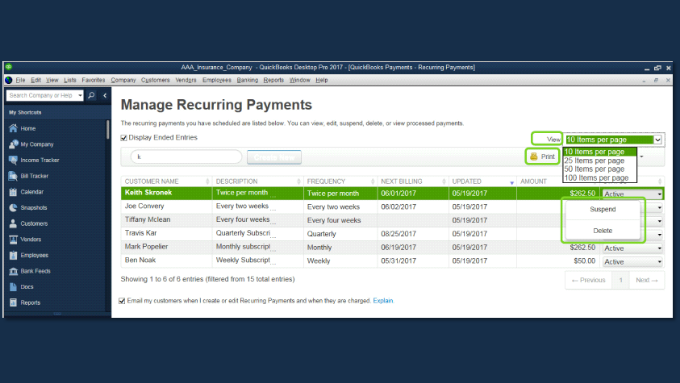Select the Travis Kar row
Viewport: 680px width, 383px height.
[392, 233]
